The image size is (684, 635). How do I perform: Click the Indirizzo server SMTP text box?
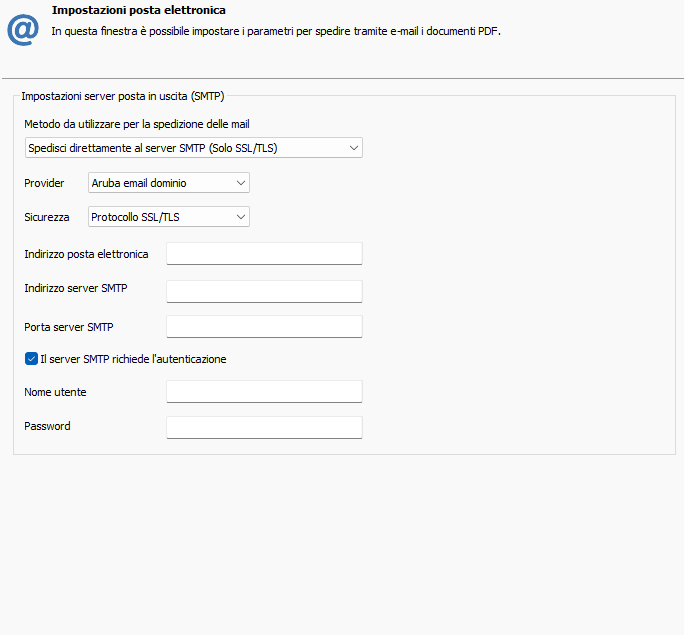[264, 291]
